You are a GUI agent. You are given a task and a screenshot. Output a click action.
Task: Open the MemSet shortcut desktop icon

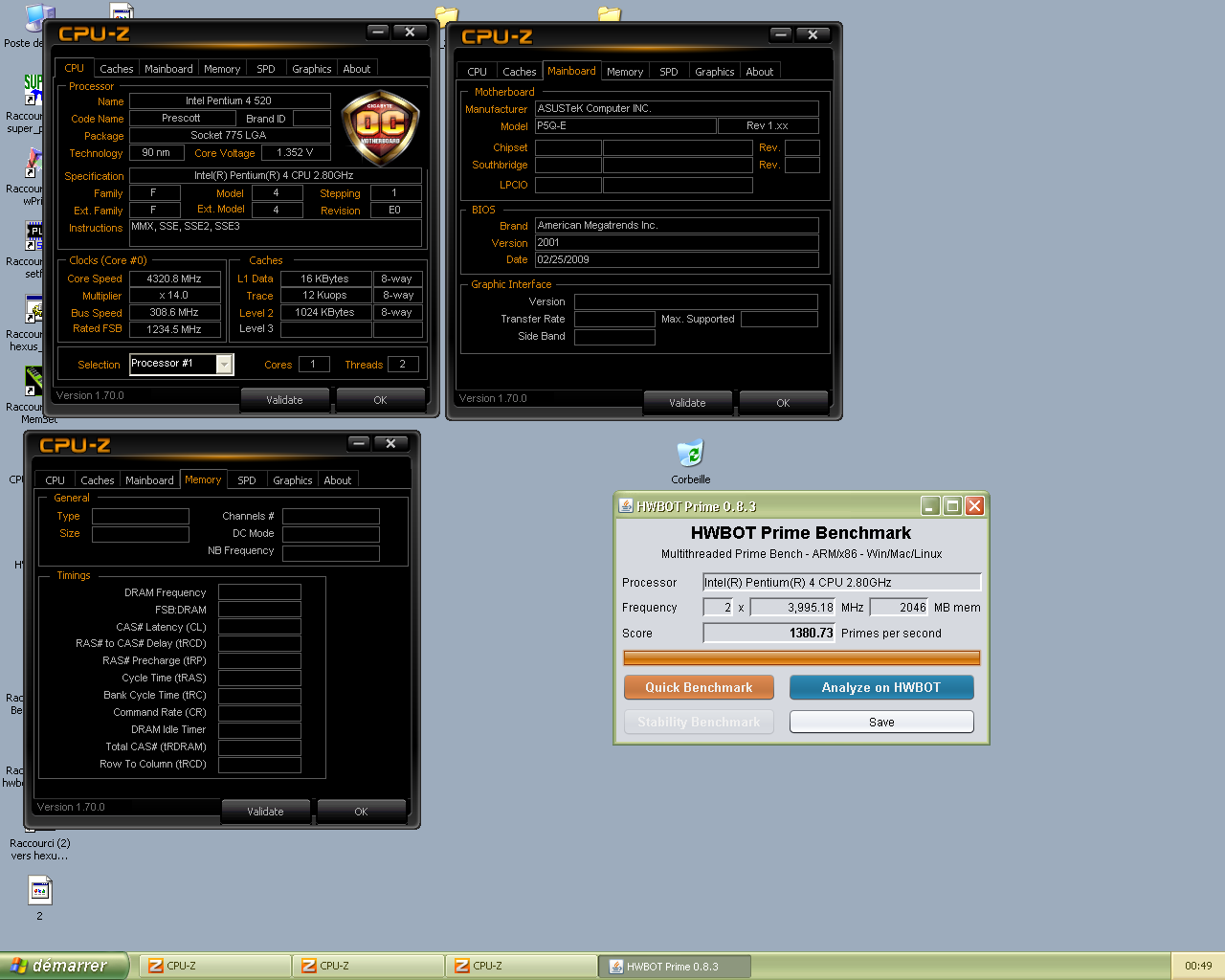(33, 380)
